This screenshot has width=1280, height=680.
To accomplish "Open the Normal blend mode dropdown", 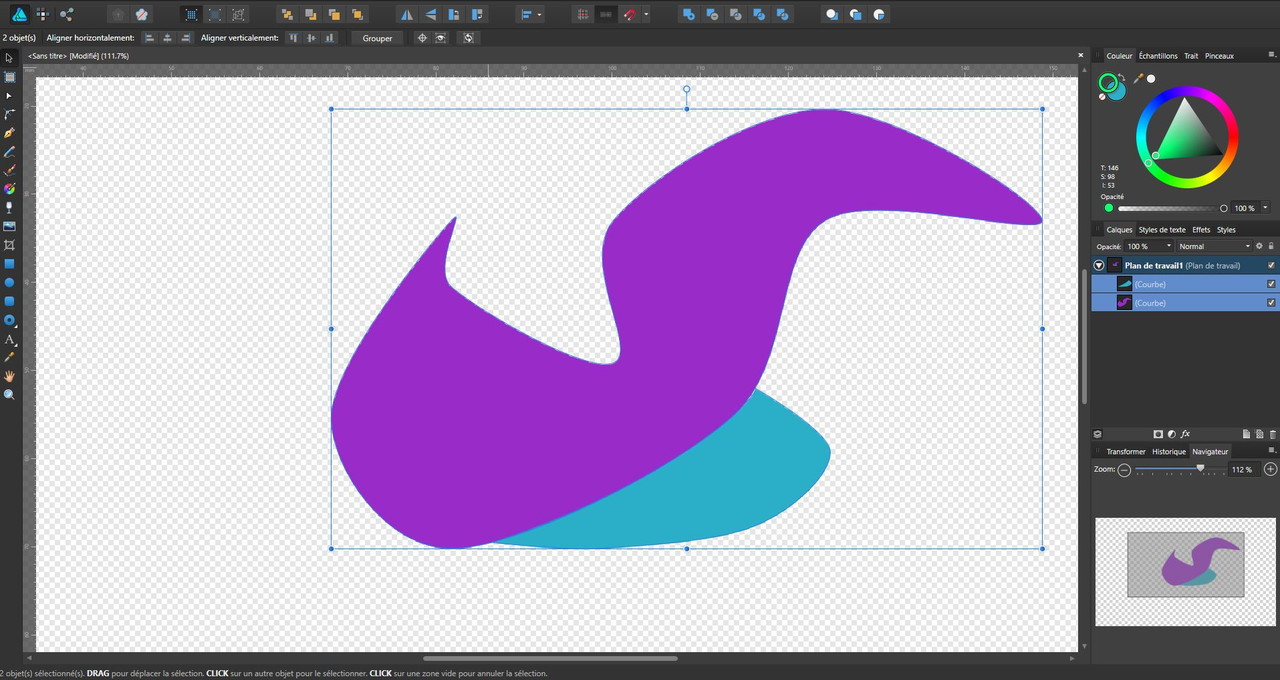I will click(x=1214, y=246).
